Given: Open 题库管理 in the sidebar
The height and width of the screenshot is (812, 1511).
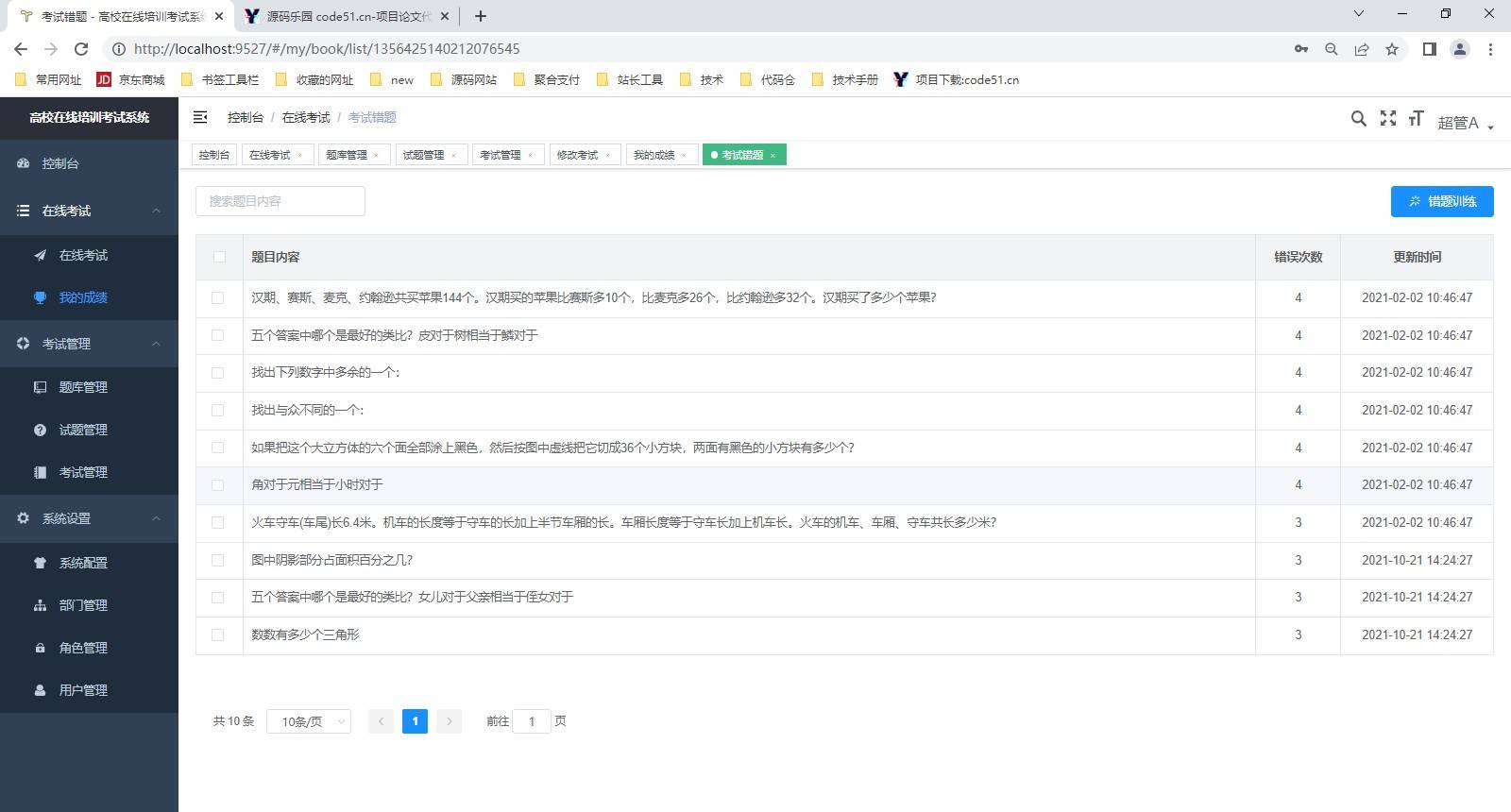Looking at the screenshot, I should pos(89,387).
